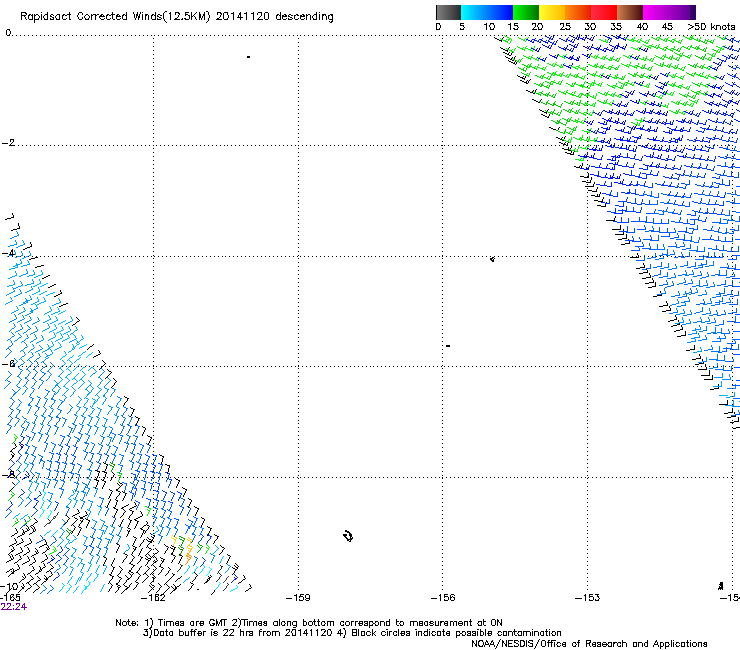Click the small island mark near -155, -4
This screenshot has height=650, width=740.
(492, 259)
